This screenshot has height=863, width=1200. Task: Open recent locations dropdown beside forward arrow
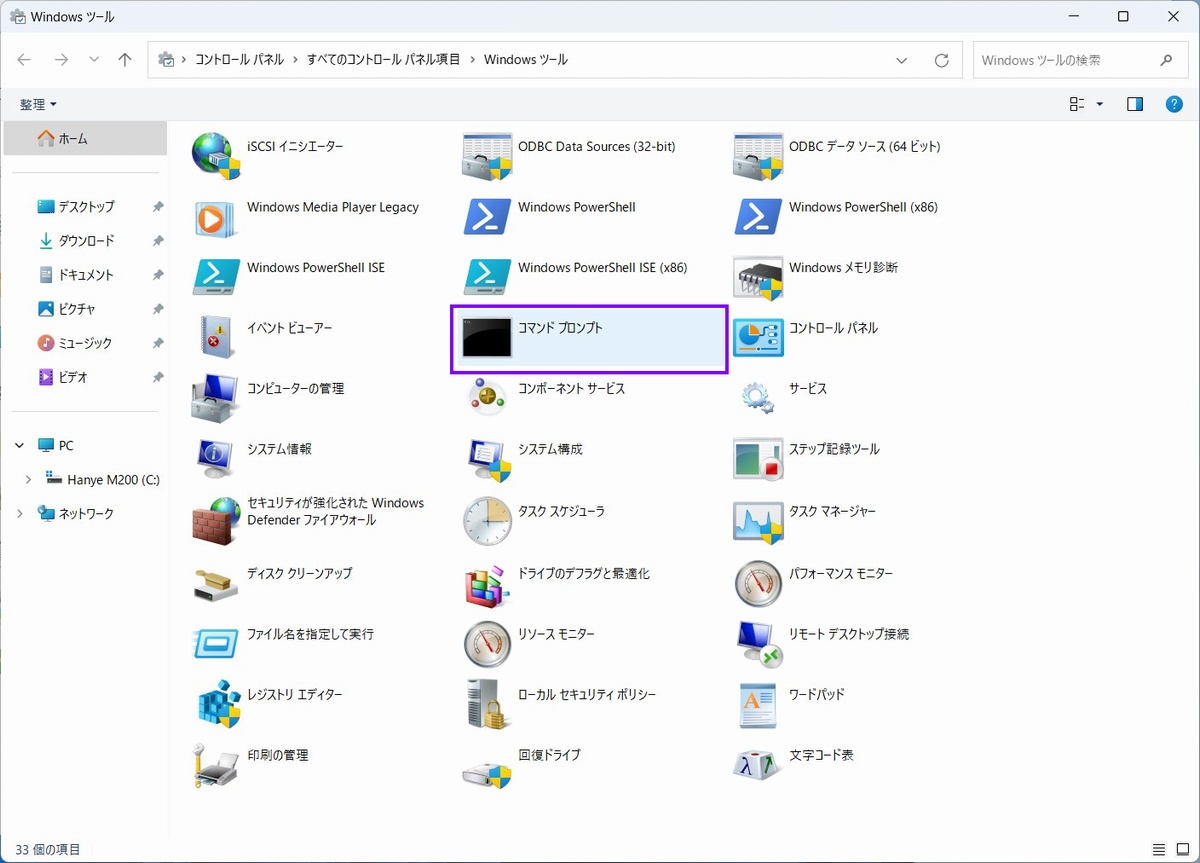pos(94,60)
